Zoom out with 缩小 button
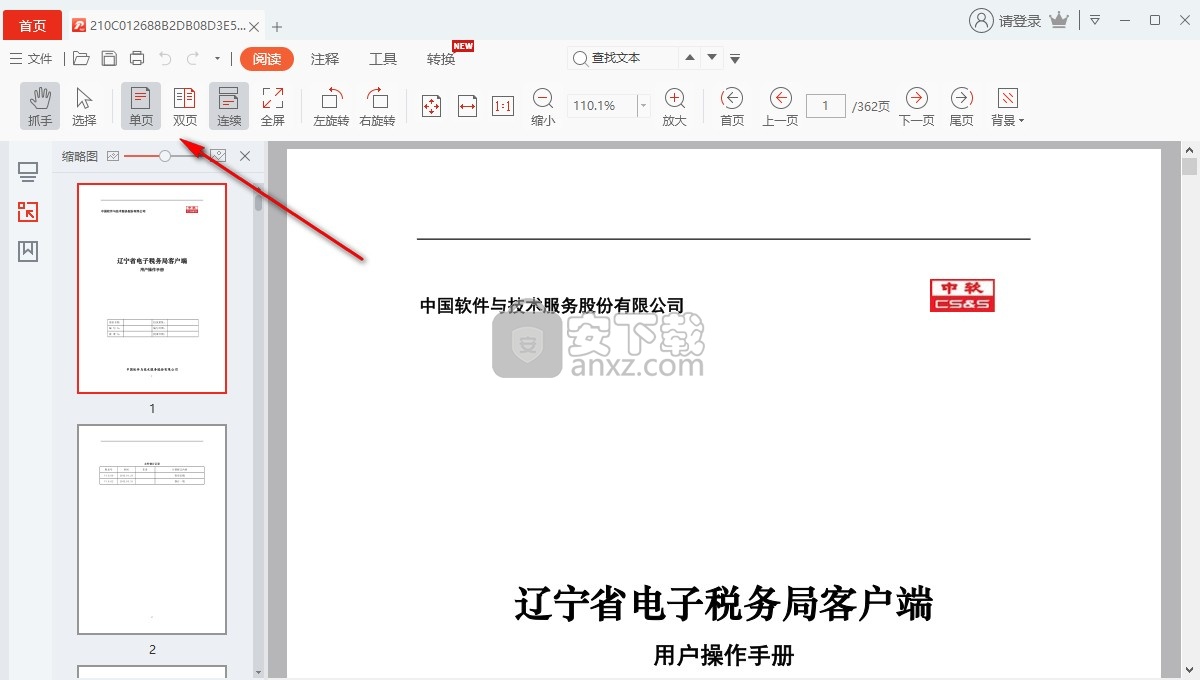 pos(543,106)
